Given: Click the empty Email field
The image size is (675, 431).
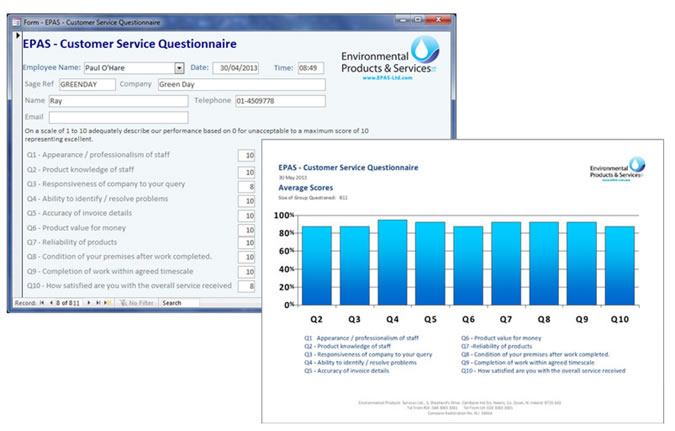Looking at the screenshot, I should pyautogui.click(x=118, y=117).
